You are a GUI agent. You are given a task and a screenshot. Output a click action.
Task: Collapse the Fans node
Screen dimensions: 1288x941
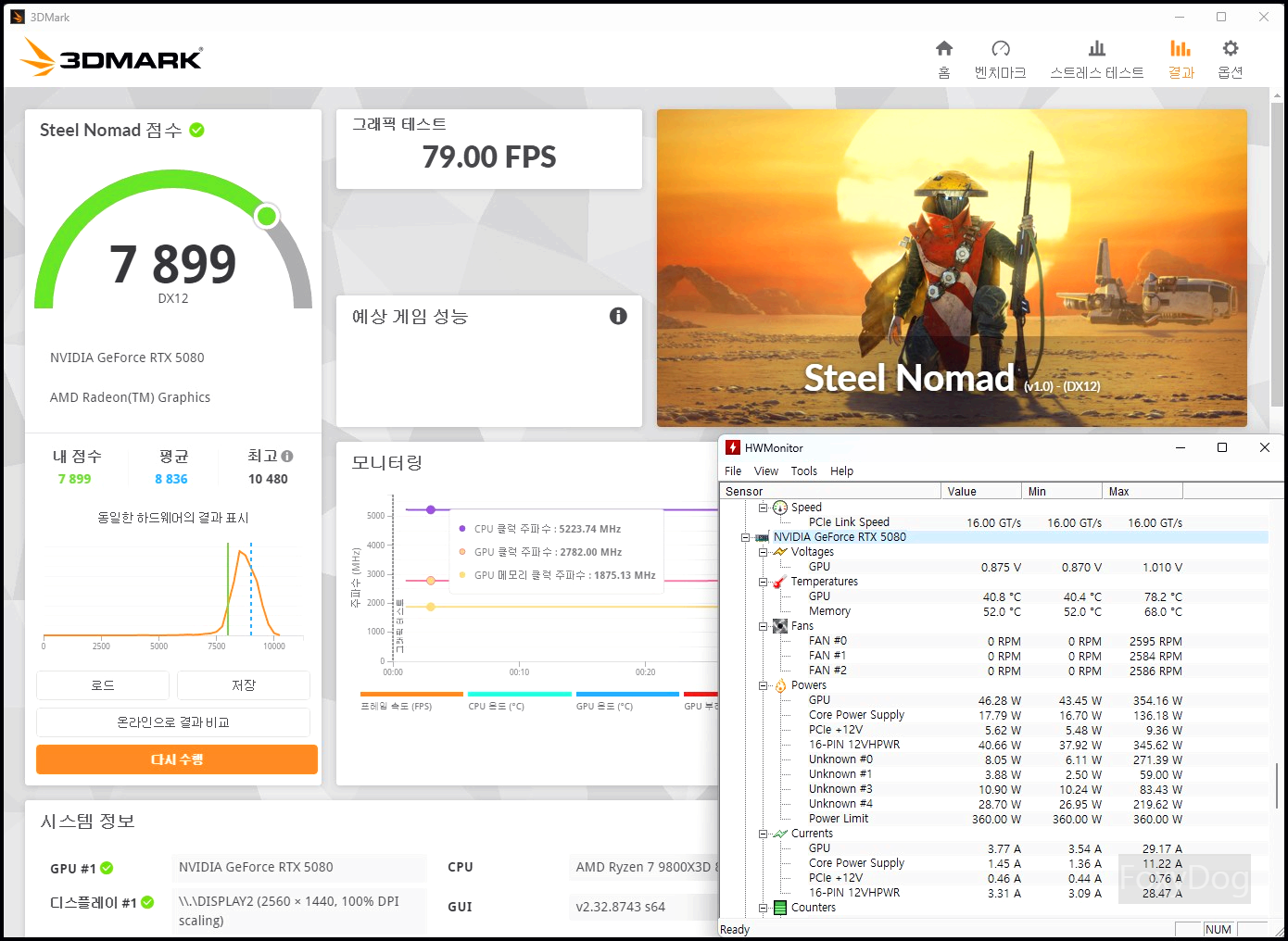(764, 626)
